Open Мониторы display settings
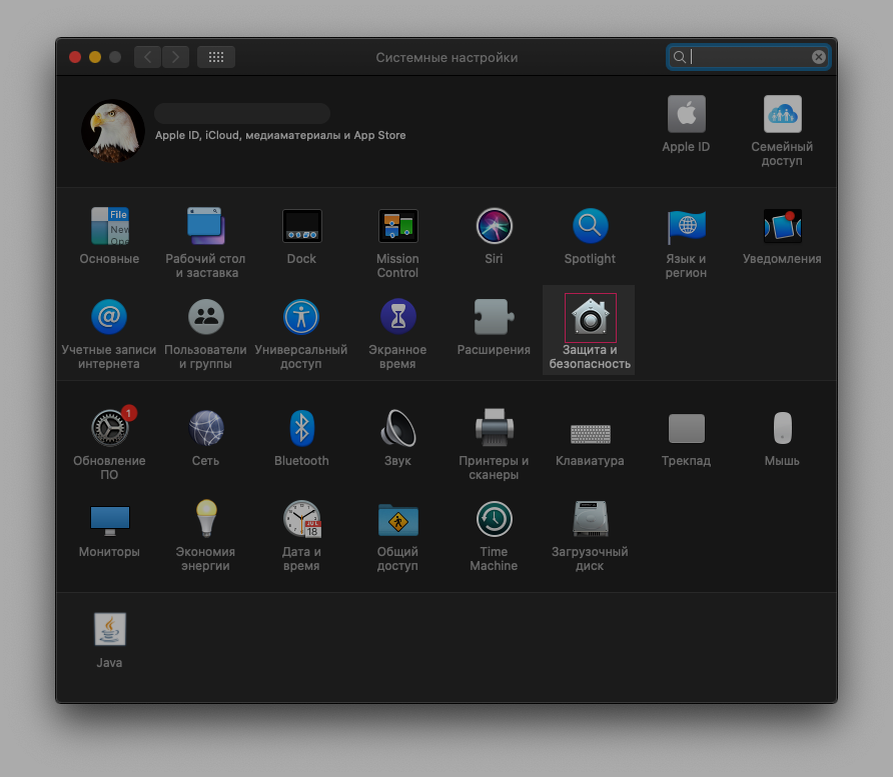 point(109,520)
